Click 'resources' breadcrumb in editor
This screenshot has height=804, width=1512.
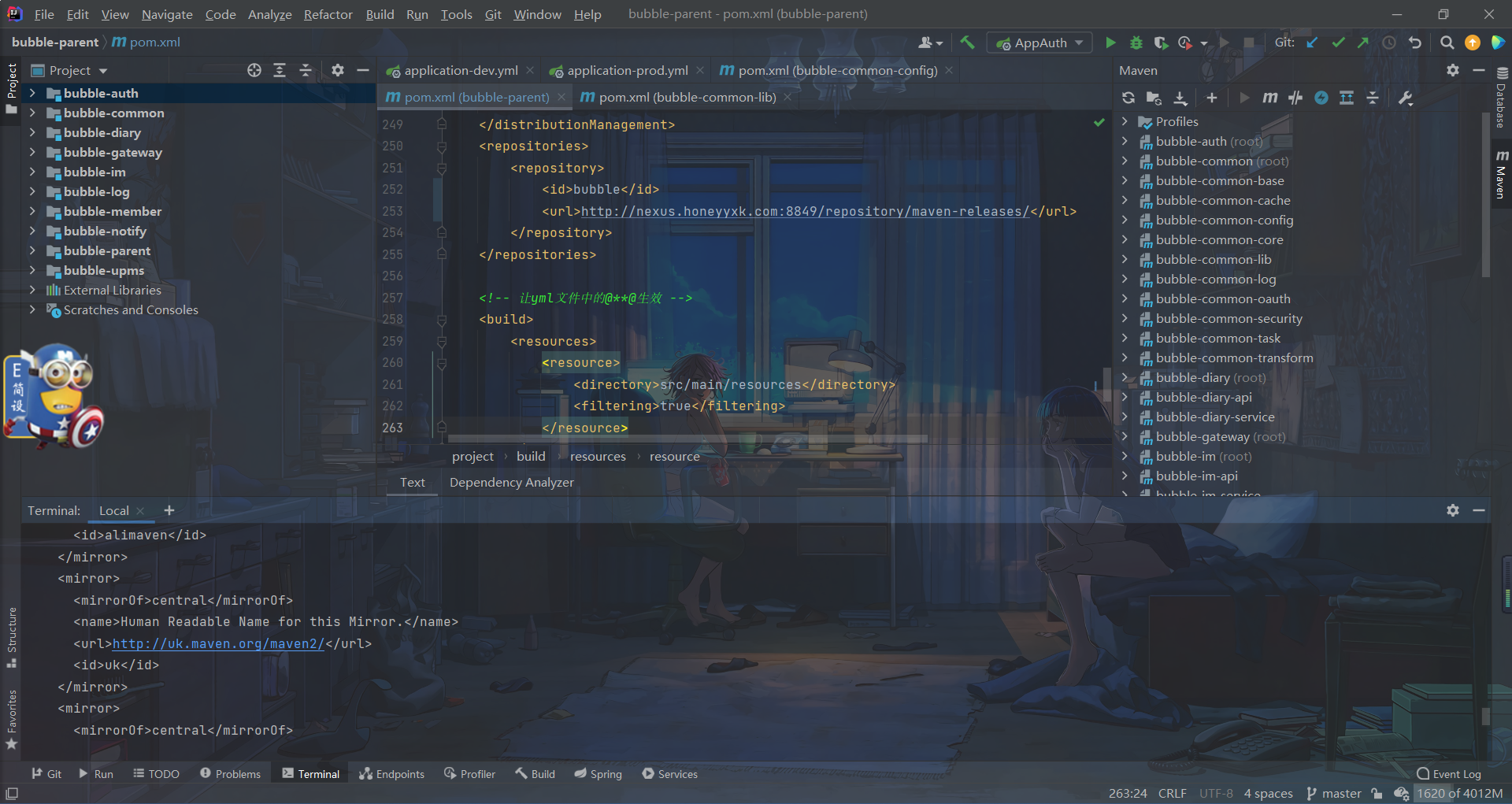click(598, 456)
